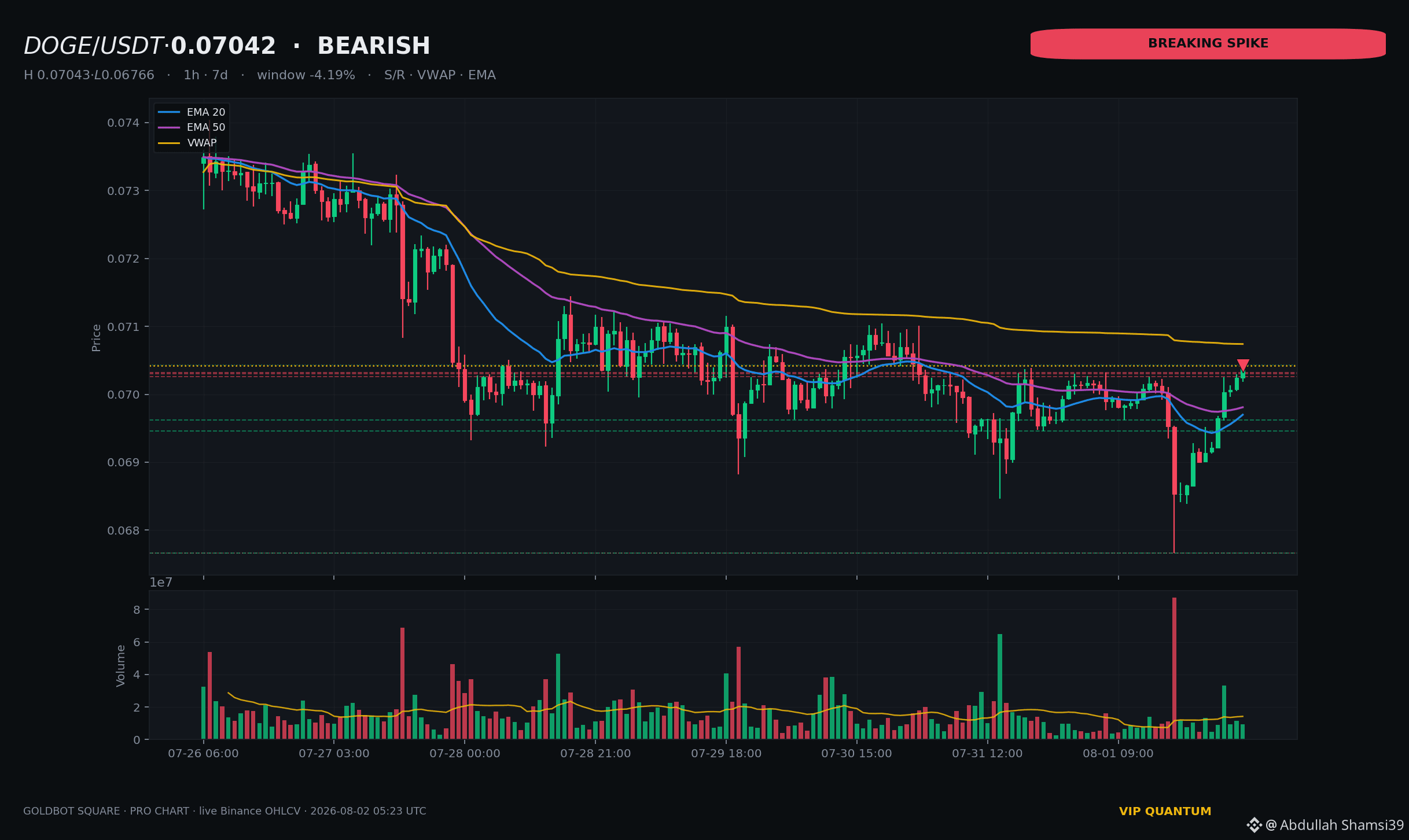Click the S/R · VWAP · EMA indicator text
The image size is (1409, 840).
440,75
